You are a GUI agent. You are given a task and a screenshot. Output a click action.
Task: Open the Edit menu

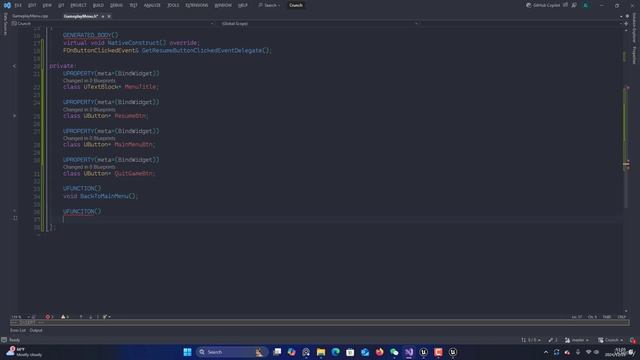[32, 5]
